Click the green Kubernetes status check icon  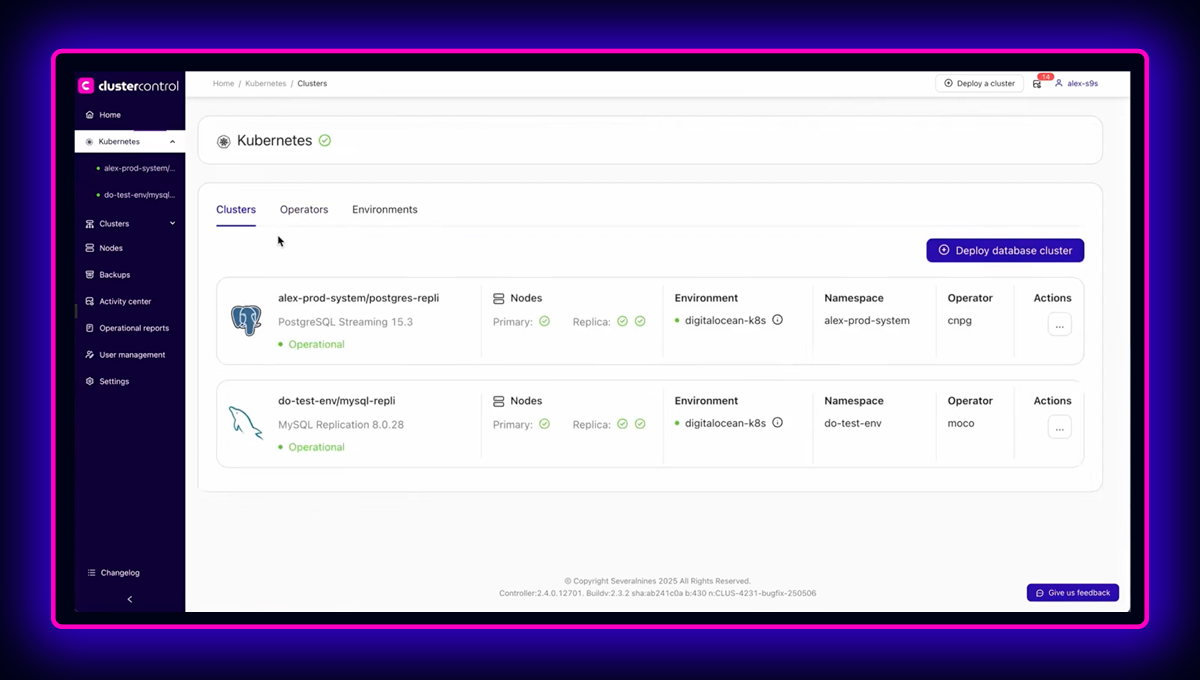coord(325,141)
